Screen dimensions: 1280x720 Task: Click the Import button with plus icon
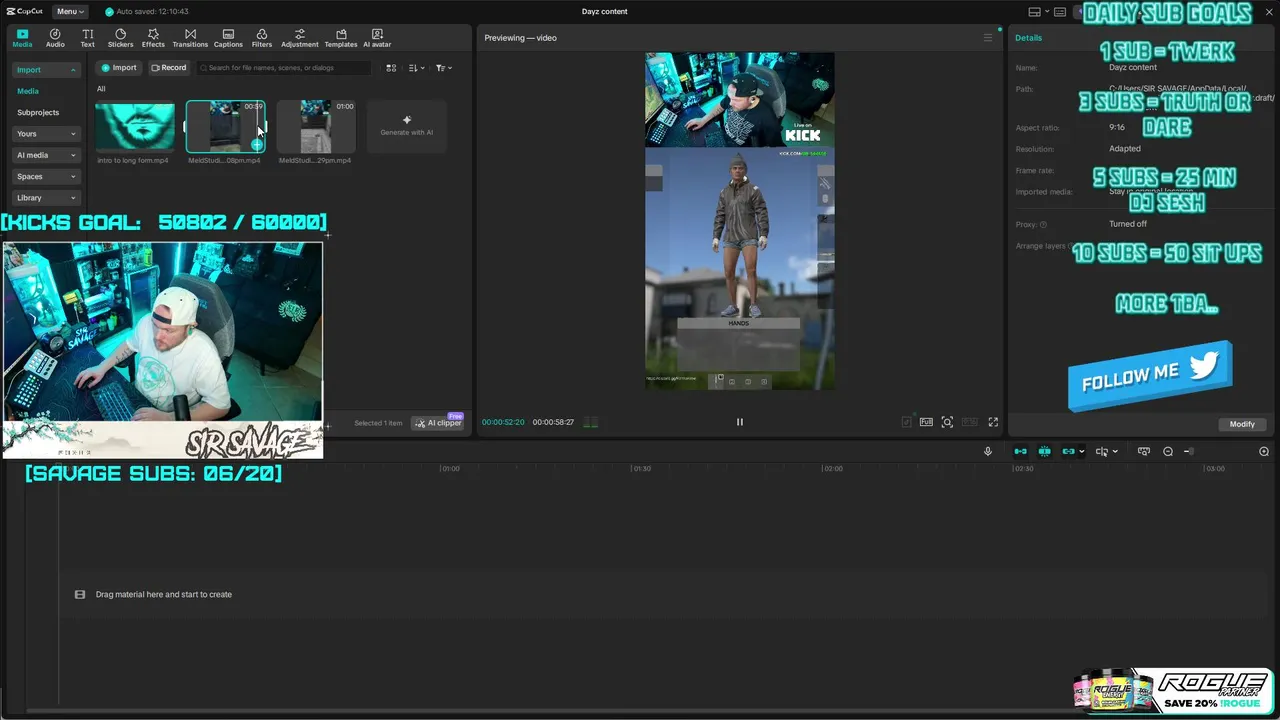[x=119, y=68]
